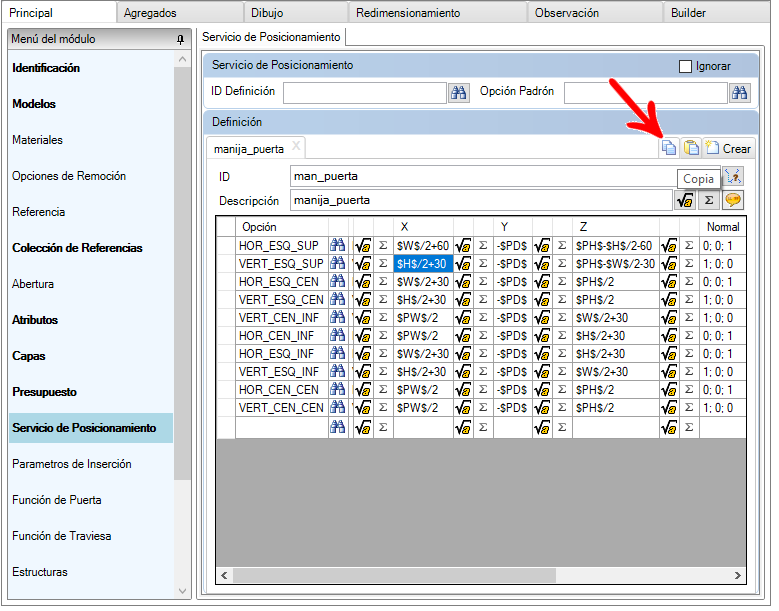Click formula icon after X in empty last row
The width and height of the screenshot is (779, 611).
click(x=463, y=427)
